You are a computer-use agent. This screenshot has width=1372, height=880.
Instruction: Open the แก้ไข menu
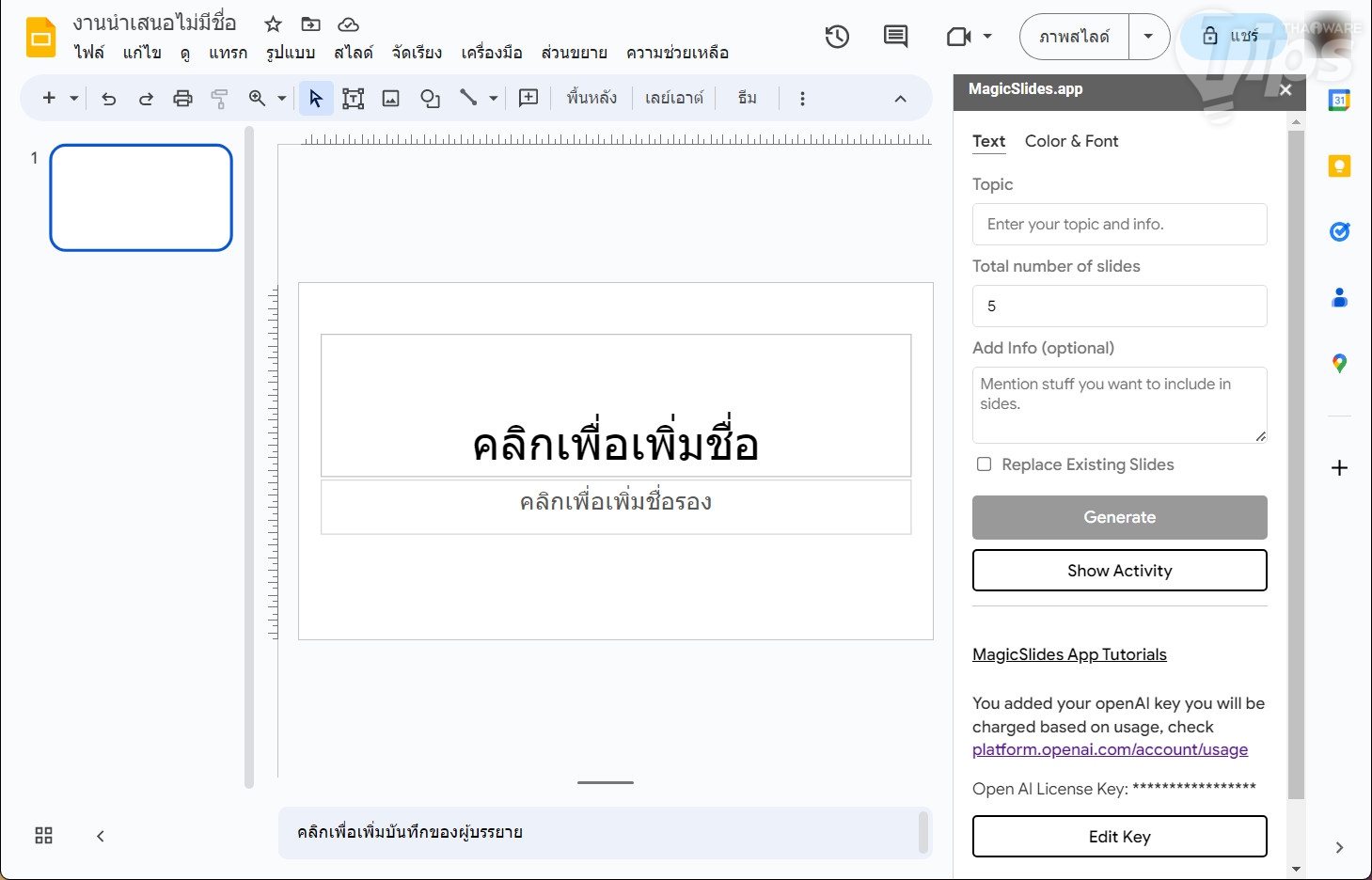pyautogui.click(x=142, y=53)
